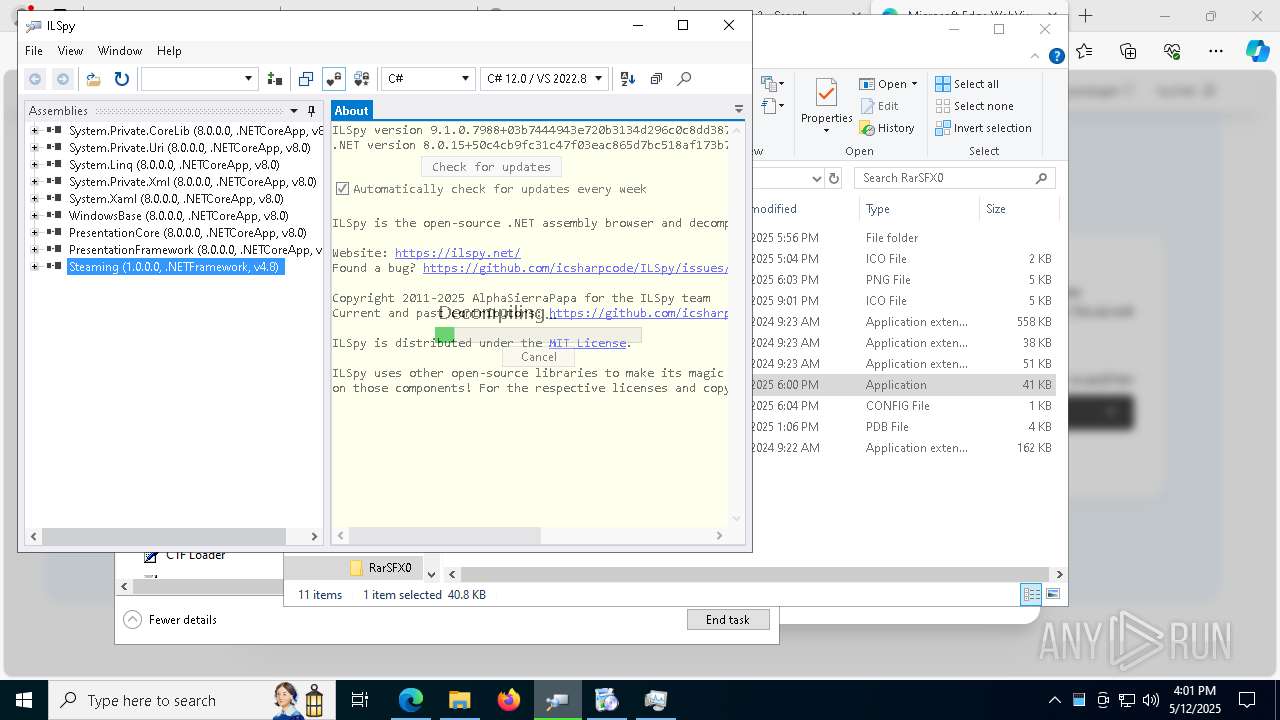Image resolution: width=1280 pixels, height=720 pixels.
Task: Collapse all tree nodes icon
Action: [x=656, y=79]
